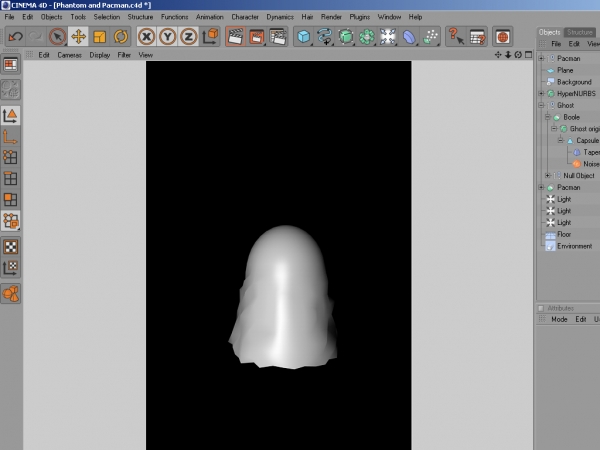Click the greyed Redo arrow icon
The image size is (600, 450).
[x=36, y=37]
